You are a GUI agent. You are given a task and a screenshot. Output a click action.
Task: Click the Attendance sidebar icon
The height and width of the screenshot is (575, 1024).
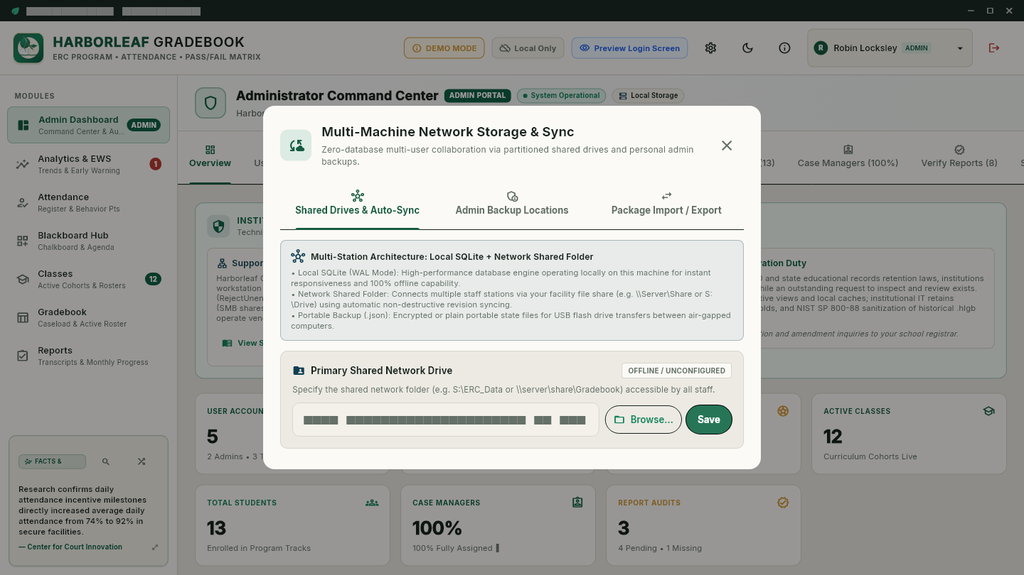click(x=23, y=203)
